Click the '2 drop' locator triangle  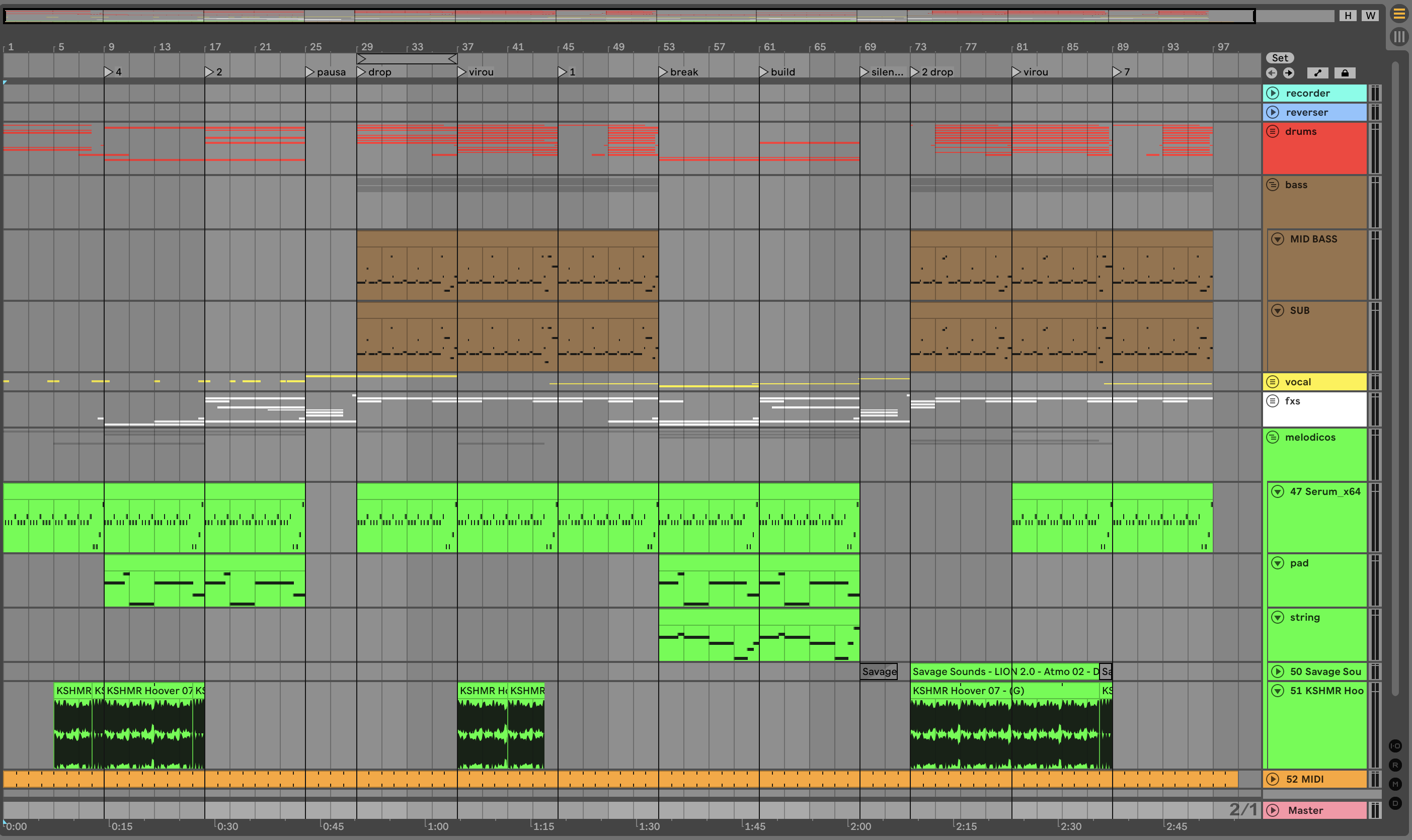[x=915, y=72]
